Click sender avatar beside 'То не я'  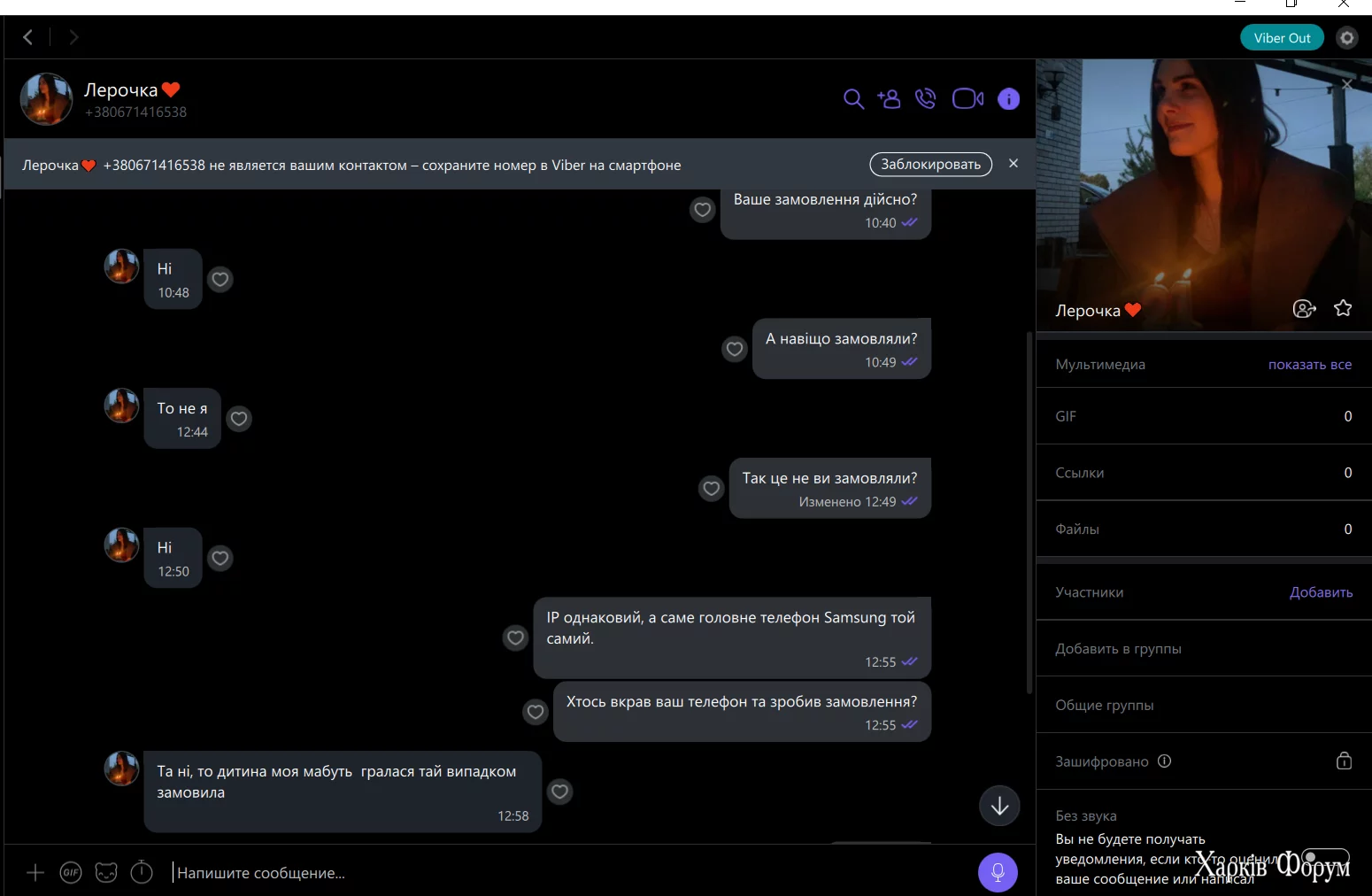point(121,406)
